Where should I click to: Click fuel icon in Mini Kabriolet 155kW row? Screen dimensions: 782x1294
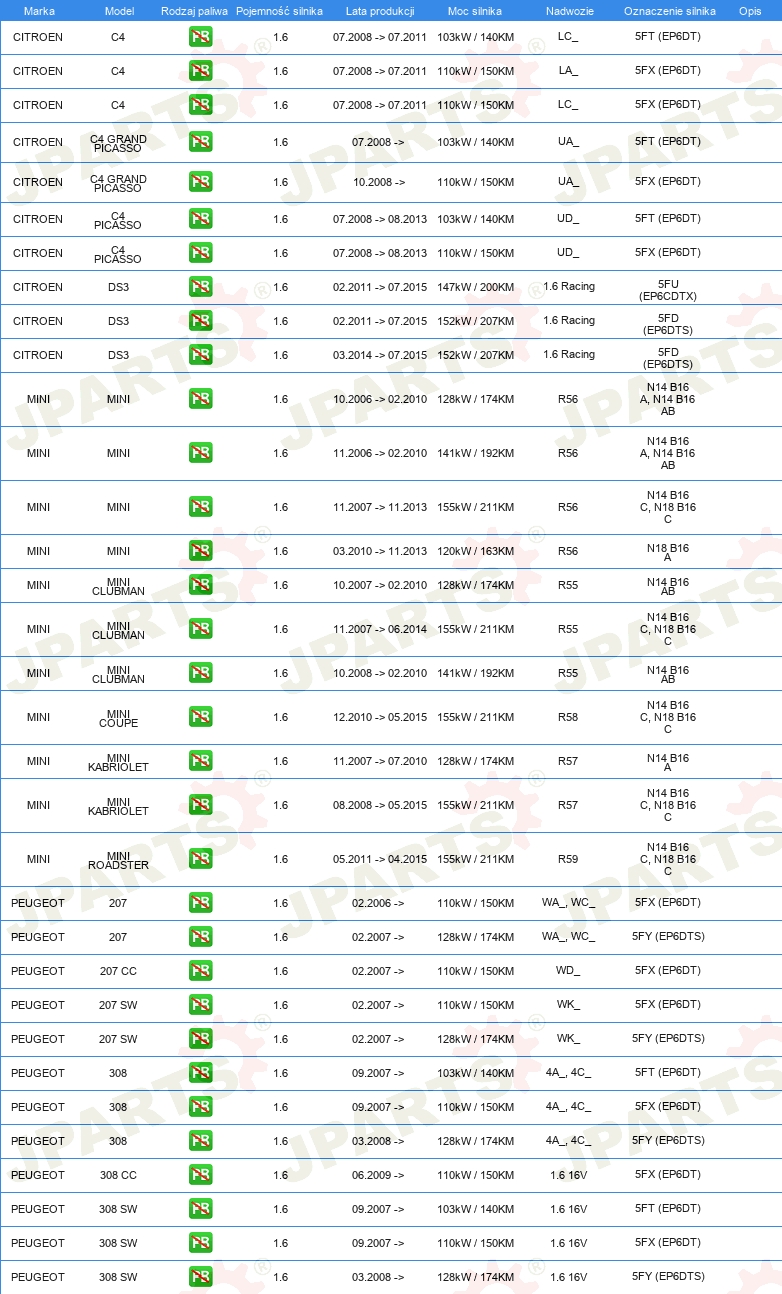coord(200,804)
